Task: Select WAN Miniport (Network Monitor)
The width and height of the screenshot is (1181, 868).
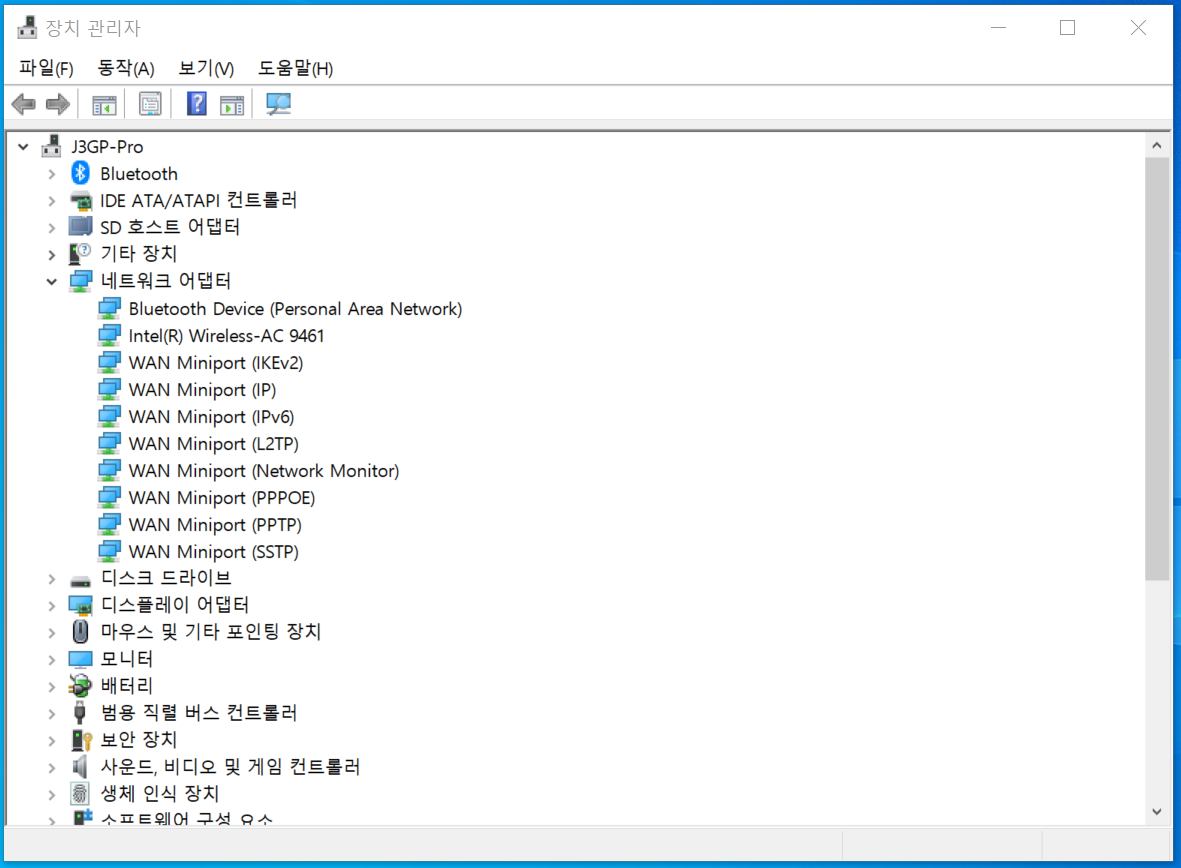Action: tap(264, 471)
